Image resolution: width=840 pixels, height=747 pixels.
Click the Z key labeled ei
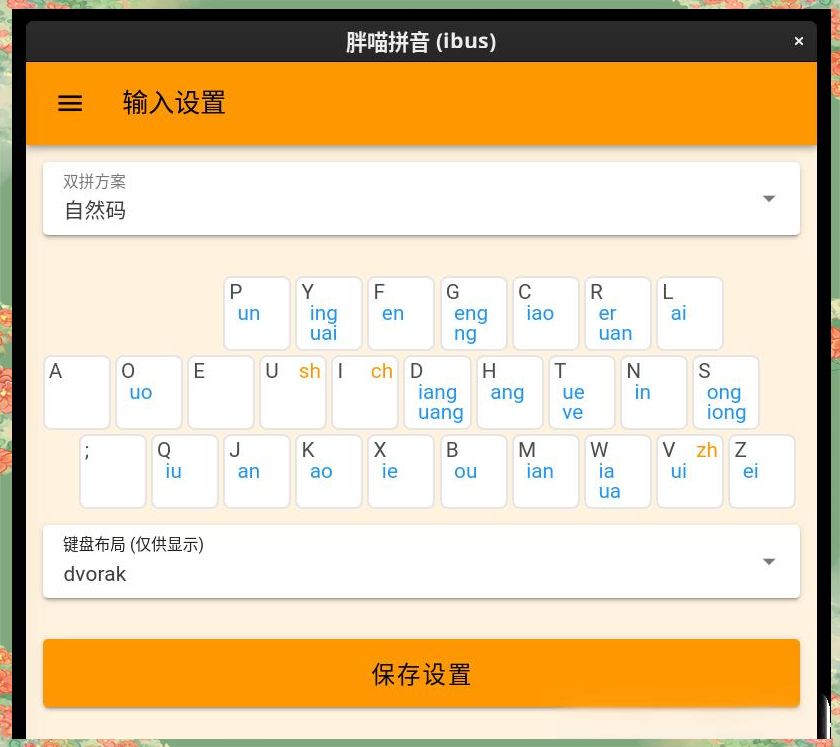click(762, 471)
